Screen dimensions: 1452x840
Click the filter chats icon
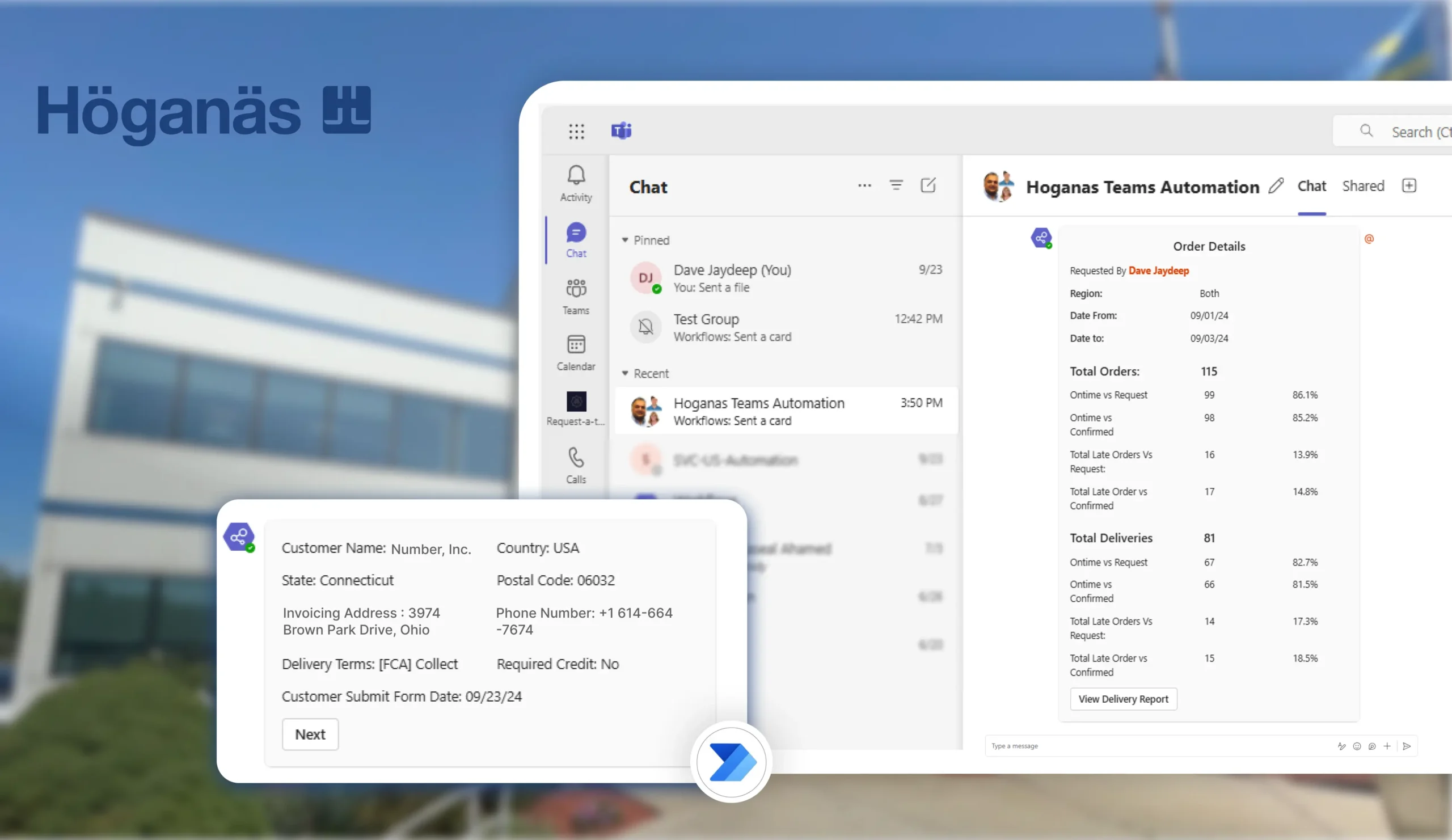pos(896,185)
